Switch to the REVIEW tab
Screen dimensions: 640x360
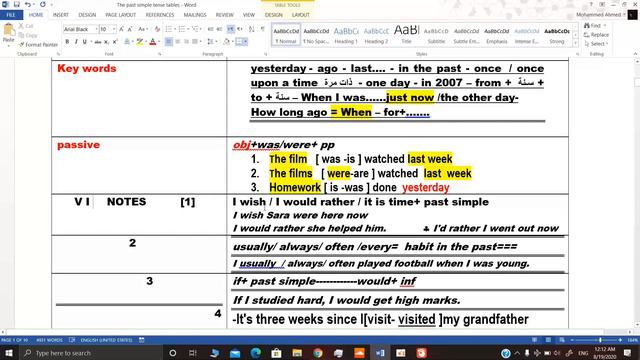click(224, 15)
